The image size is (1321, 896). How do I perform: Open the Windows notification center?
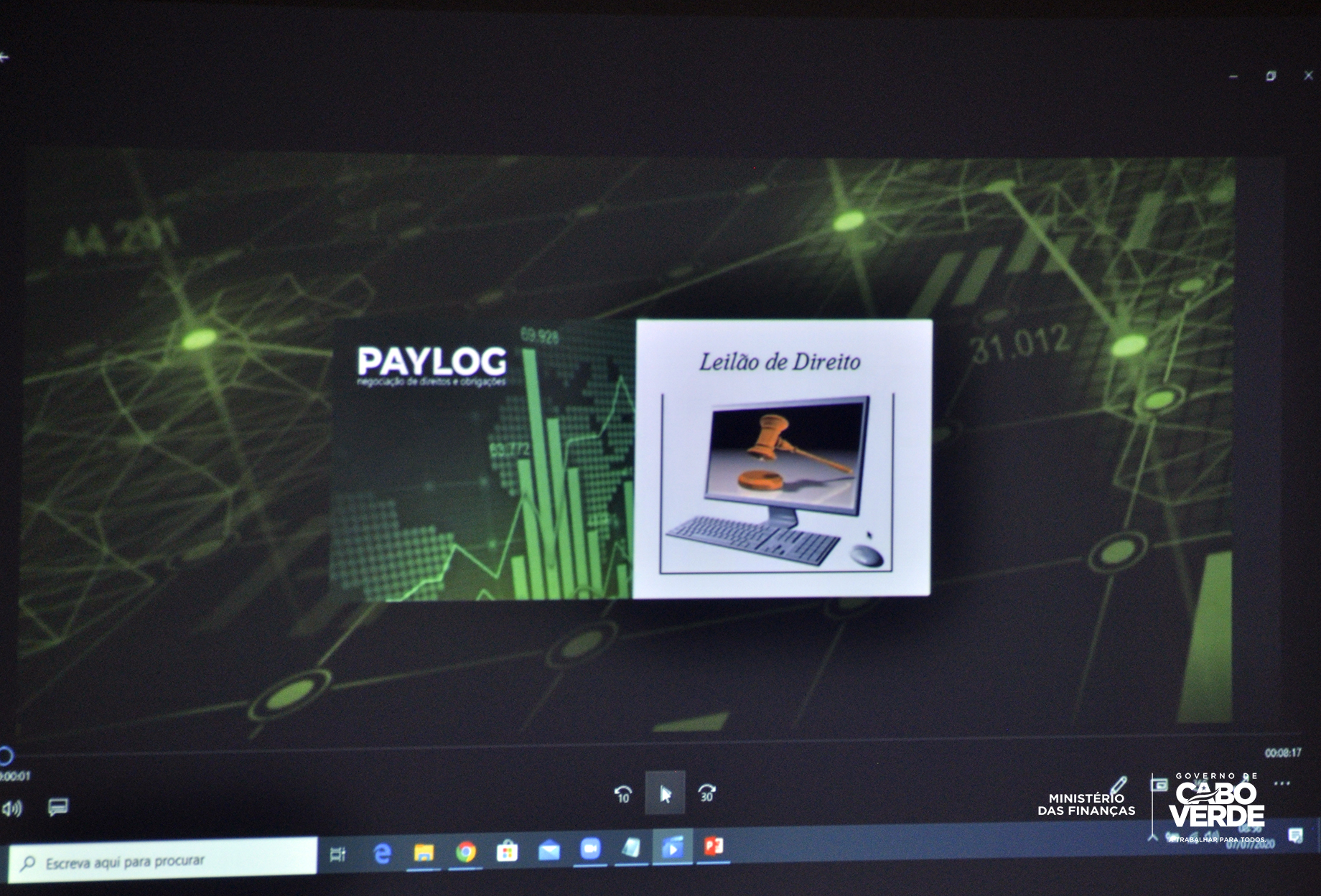coord(1295,835)
